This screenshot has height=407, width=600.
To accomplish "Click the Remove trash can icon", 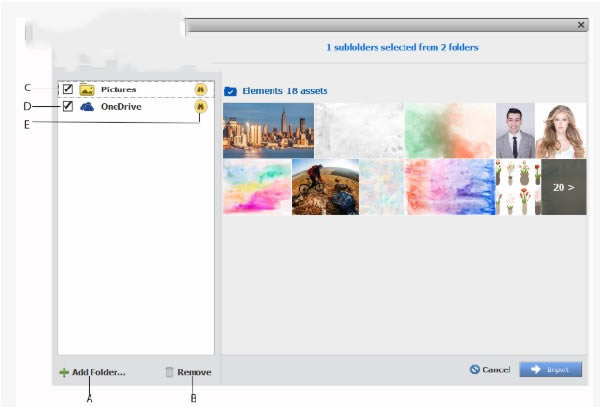I will pos(169,372).
